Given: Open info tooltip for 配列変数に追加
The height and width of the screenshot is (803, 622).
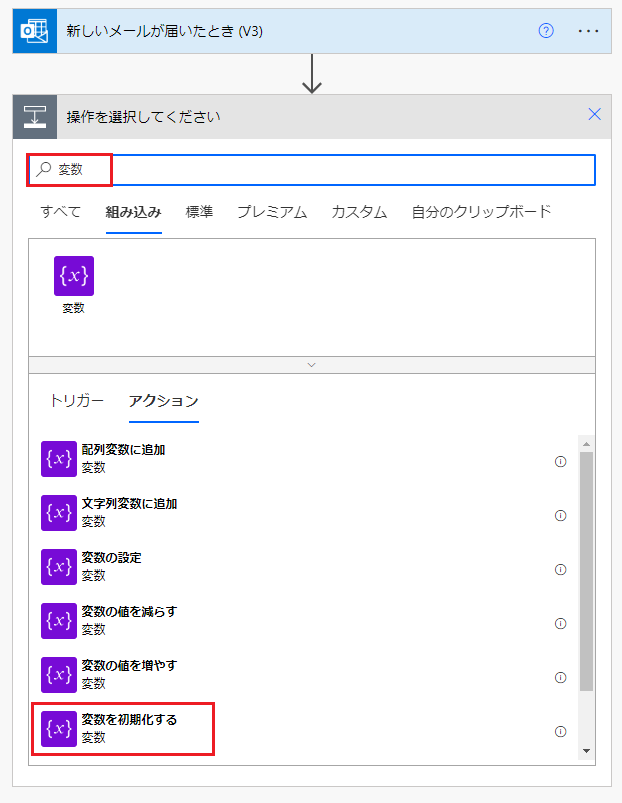Looking at the screenshot, I should tap(561, 461).
